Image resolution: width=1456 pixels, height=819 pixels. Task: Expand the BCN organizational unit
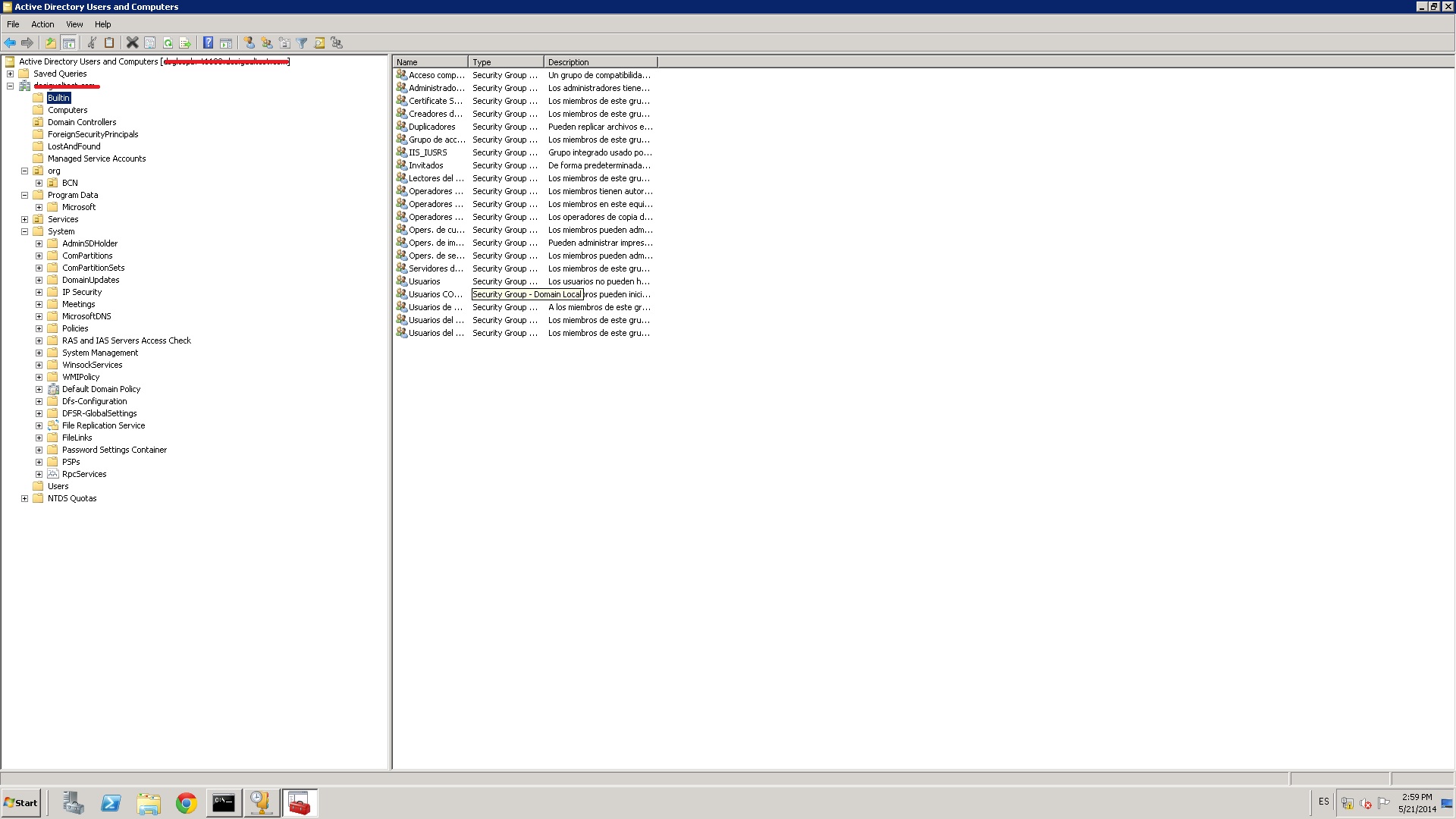tap(39, 183)
